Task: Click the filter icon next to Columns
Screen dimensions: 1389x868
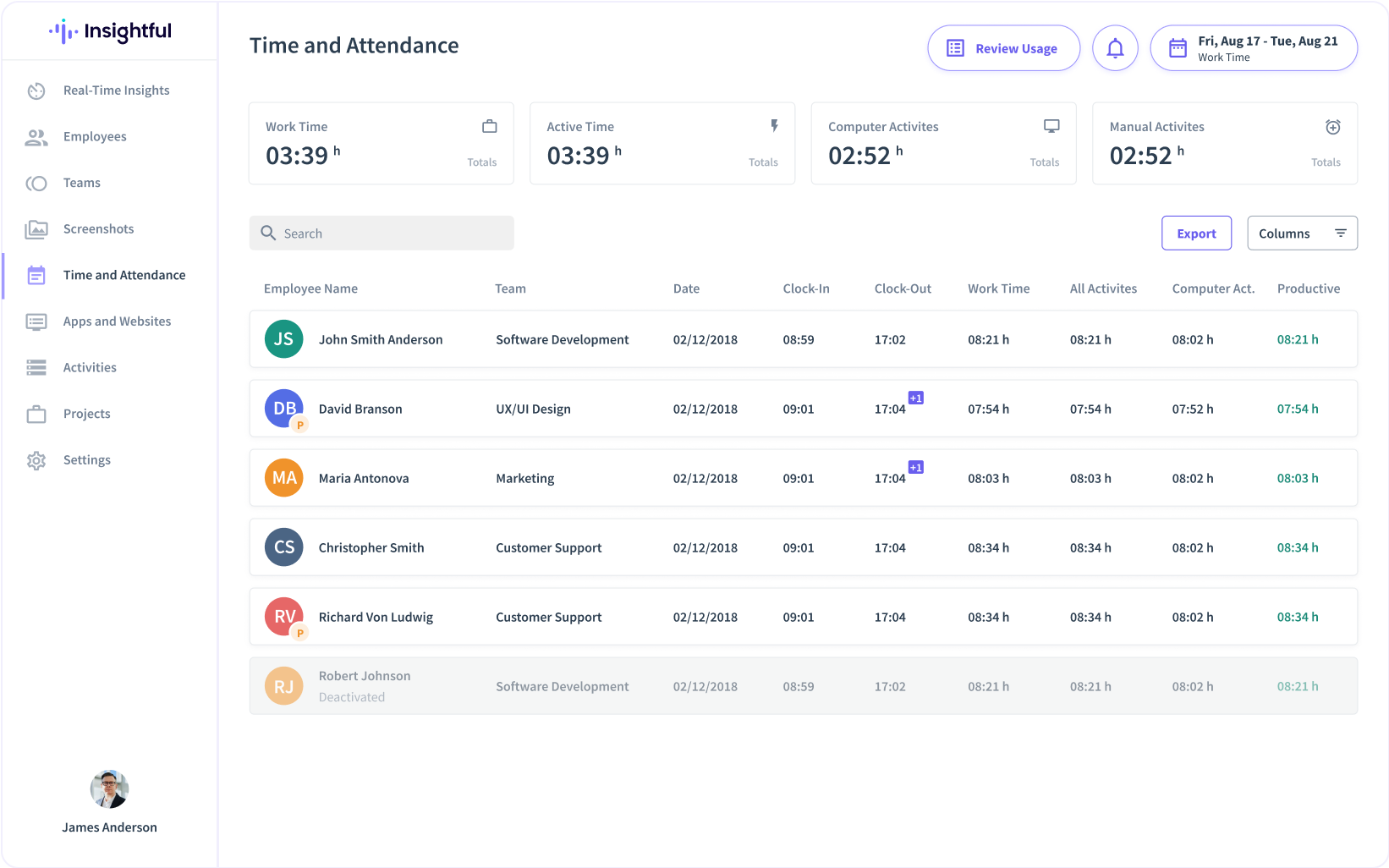Action: (1340, 232)
